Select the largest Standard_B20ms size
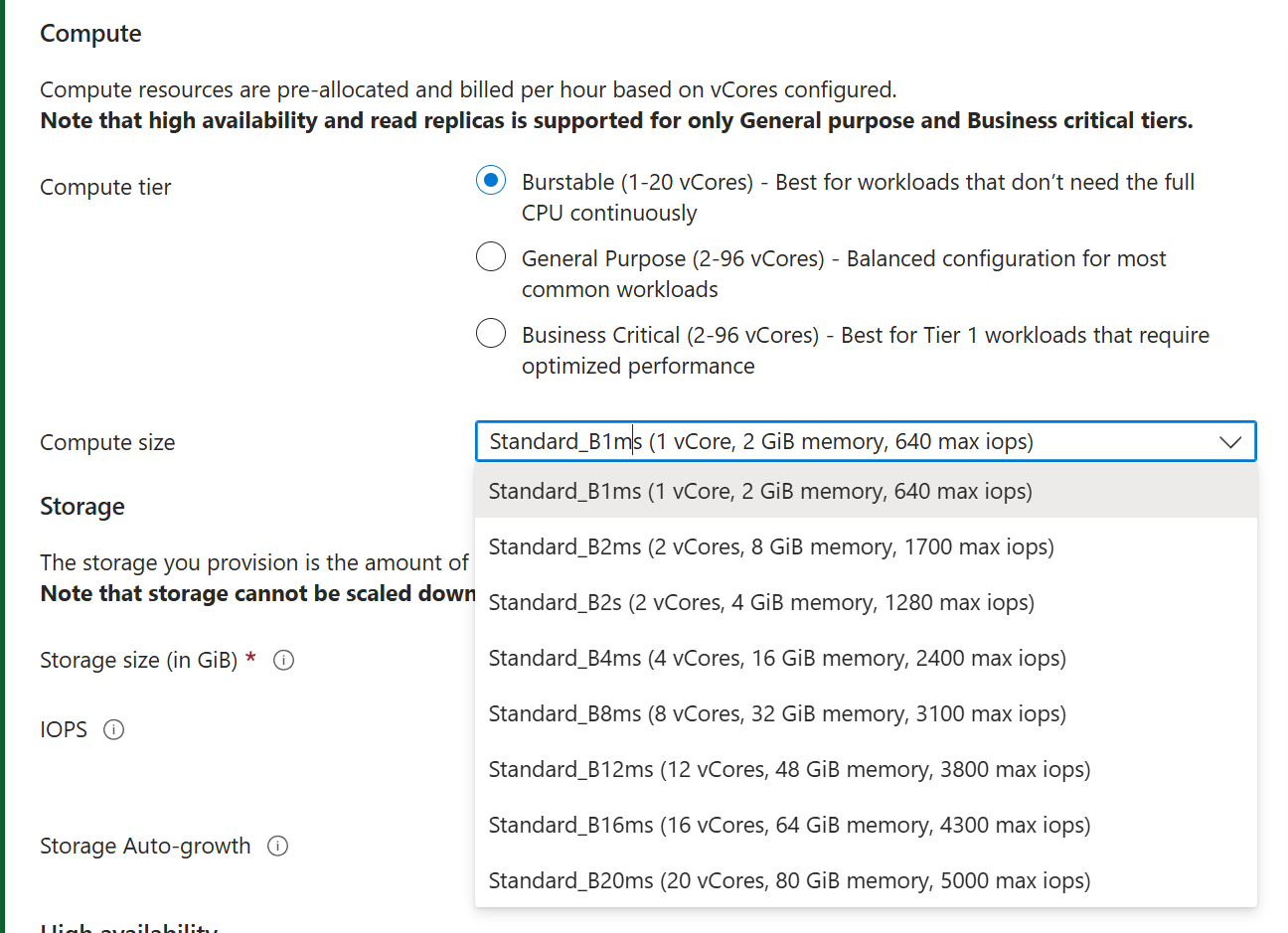This screenshot has height=933, width=1288. [788, 880]
